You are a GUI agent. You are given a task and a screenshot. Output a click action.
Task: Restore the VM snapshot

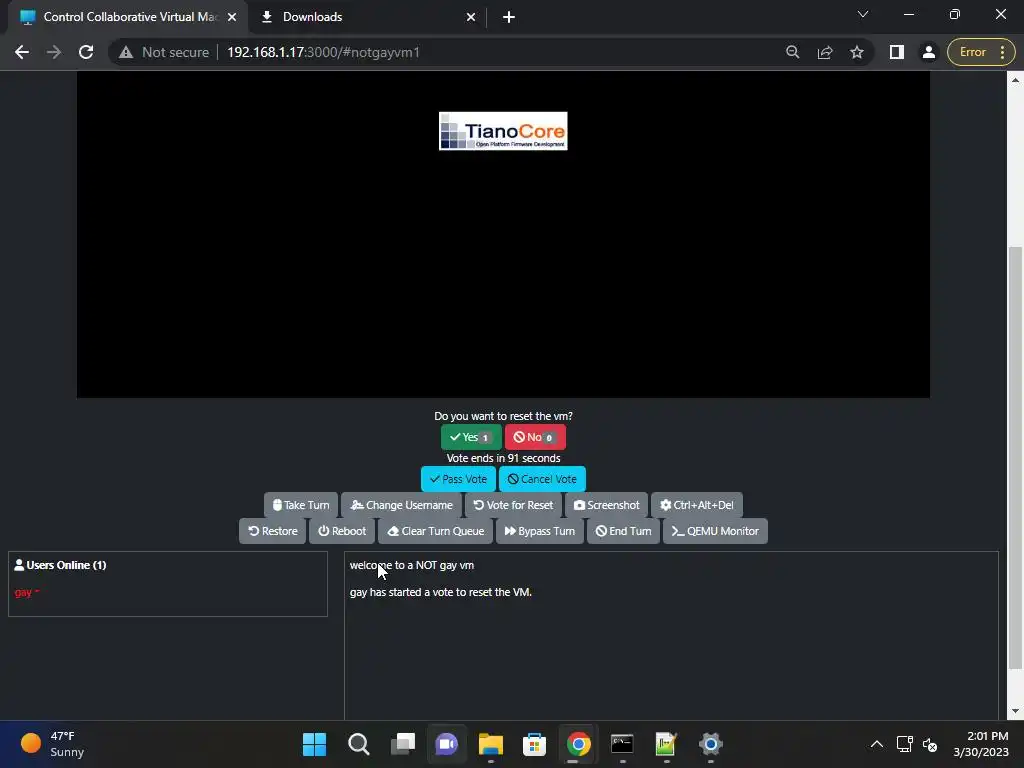click(272, 531)
